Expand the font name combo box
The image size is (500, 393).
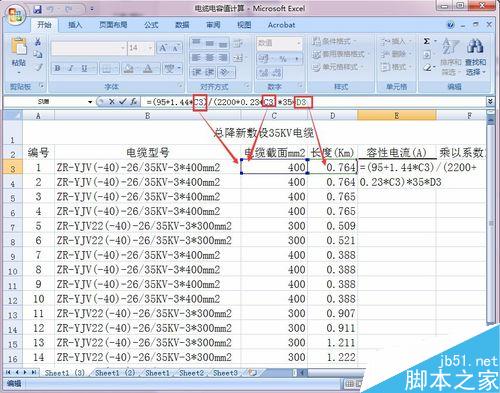(x=123, y=48)
